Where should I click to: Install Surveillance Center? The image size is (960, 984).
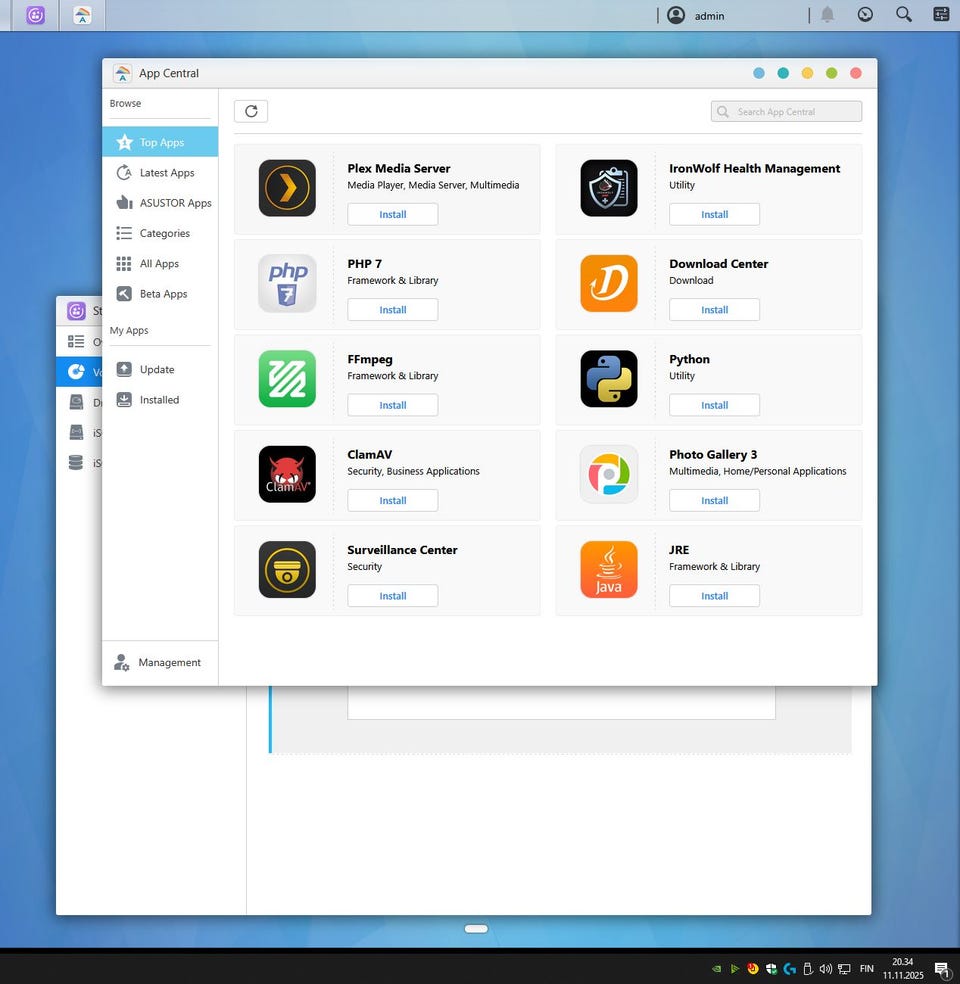click(x=393, y=596)
